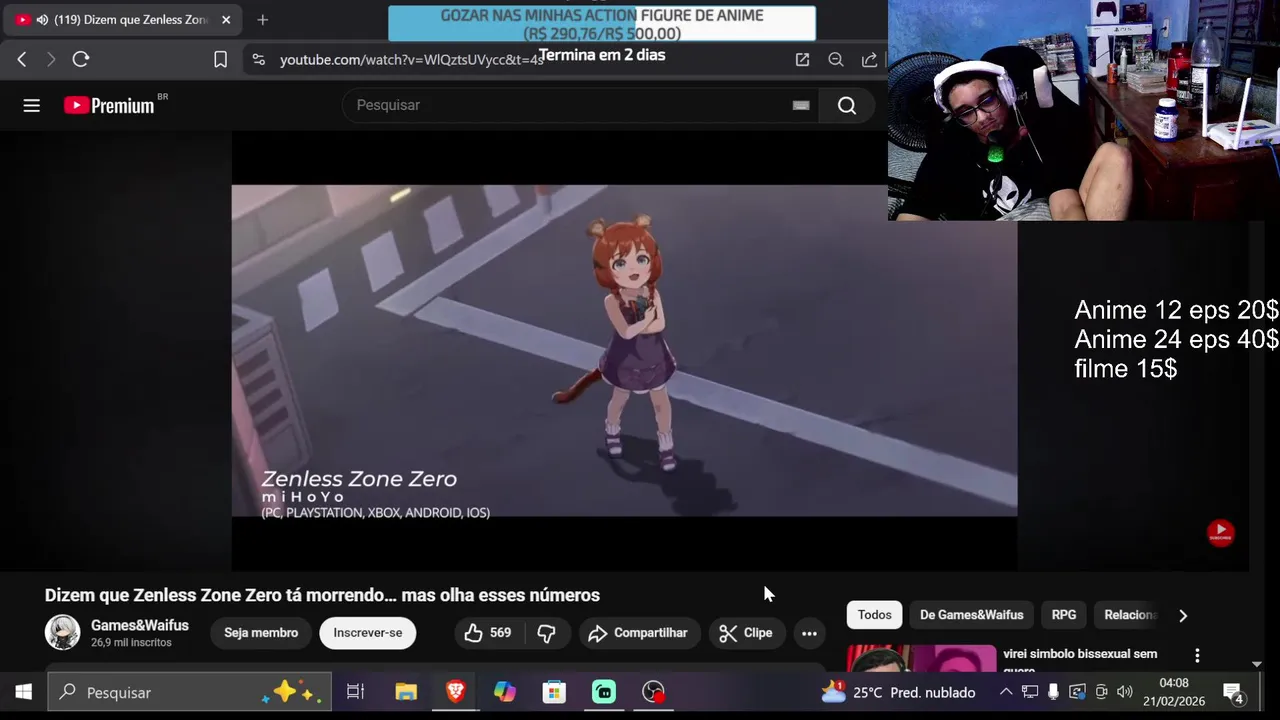The width and height of the screenshot is (1280, 720).
Task: Open virei simbolo bissexual video thumbnail
Action: coord(922,658)
